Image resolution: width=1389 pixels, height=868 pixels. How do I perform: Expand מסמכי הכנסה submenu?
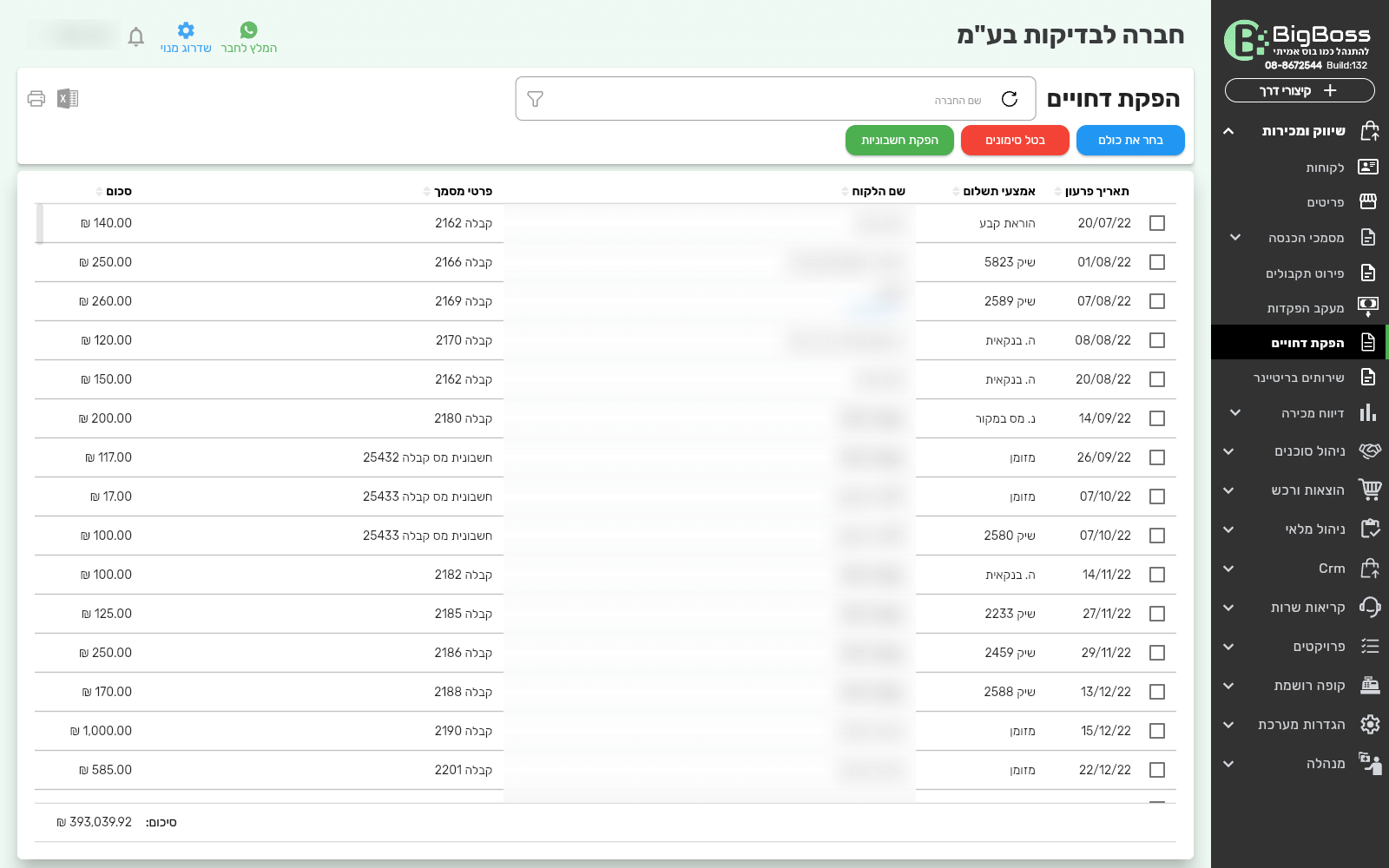pos(1235,237)
